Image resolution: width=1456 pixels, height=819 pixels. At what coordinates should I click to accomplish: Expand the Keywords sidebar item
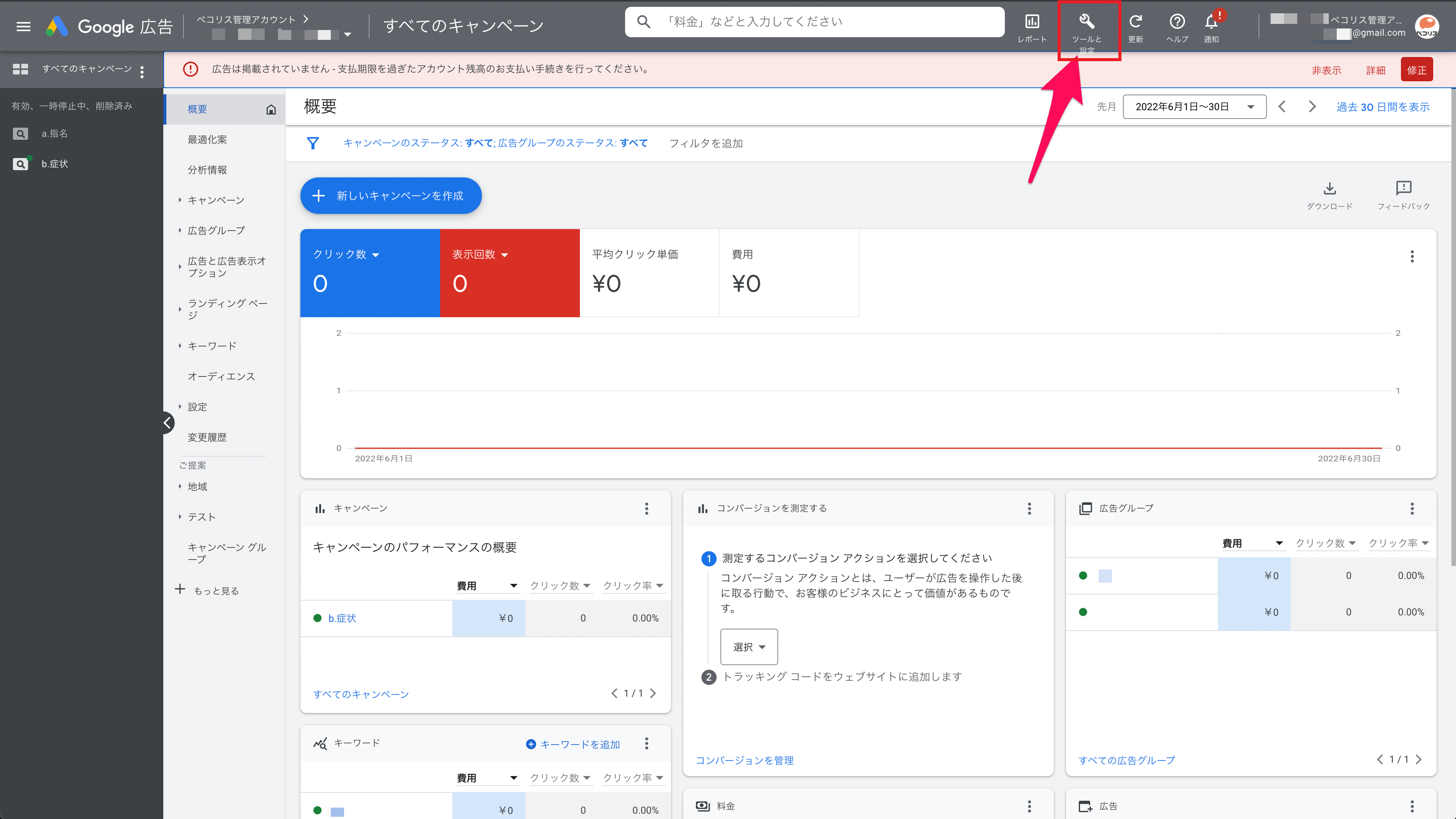pos(212,346)
